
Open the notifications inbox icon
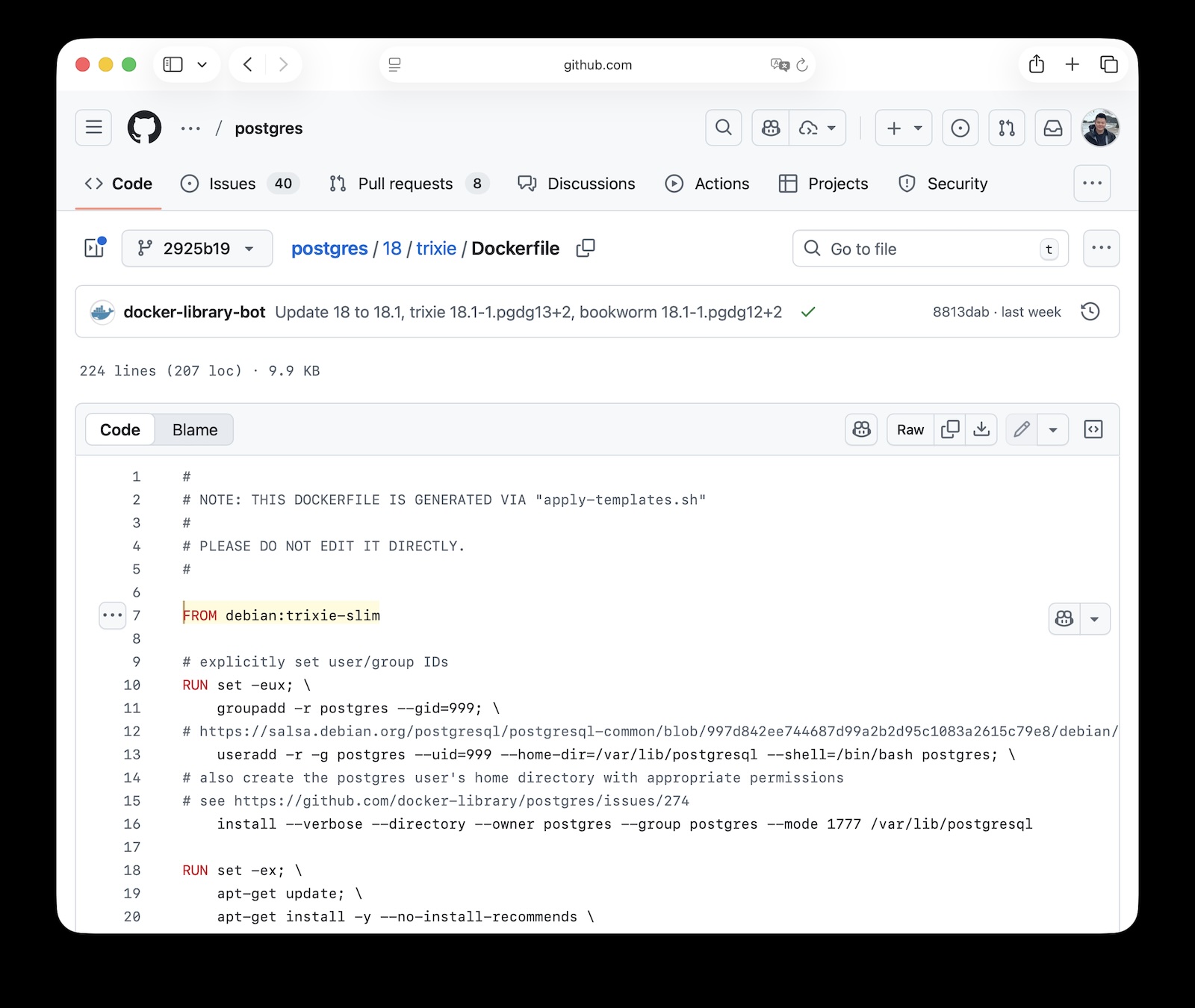point(1052,128)
